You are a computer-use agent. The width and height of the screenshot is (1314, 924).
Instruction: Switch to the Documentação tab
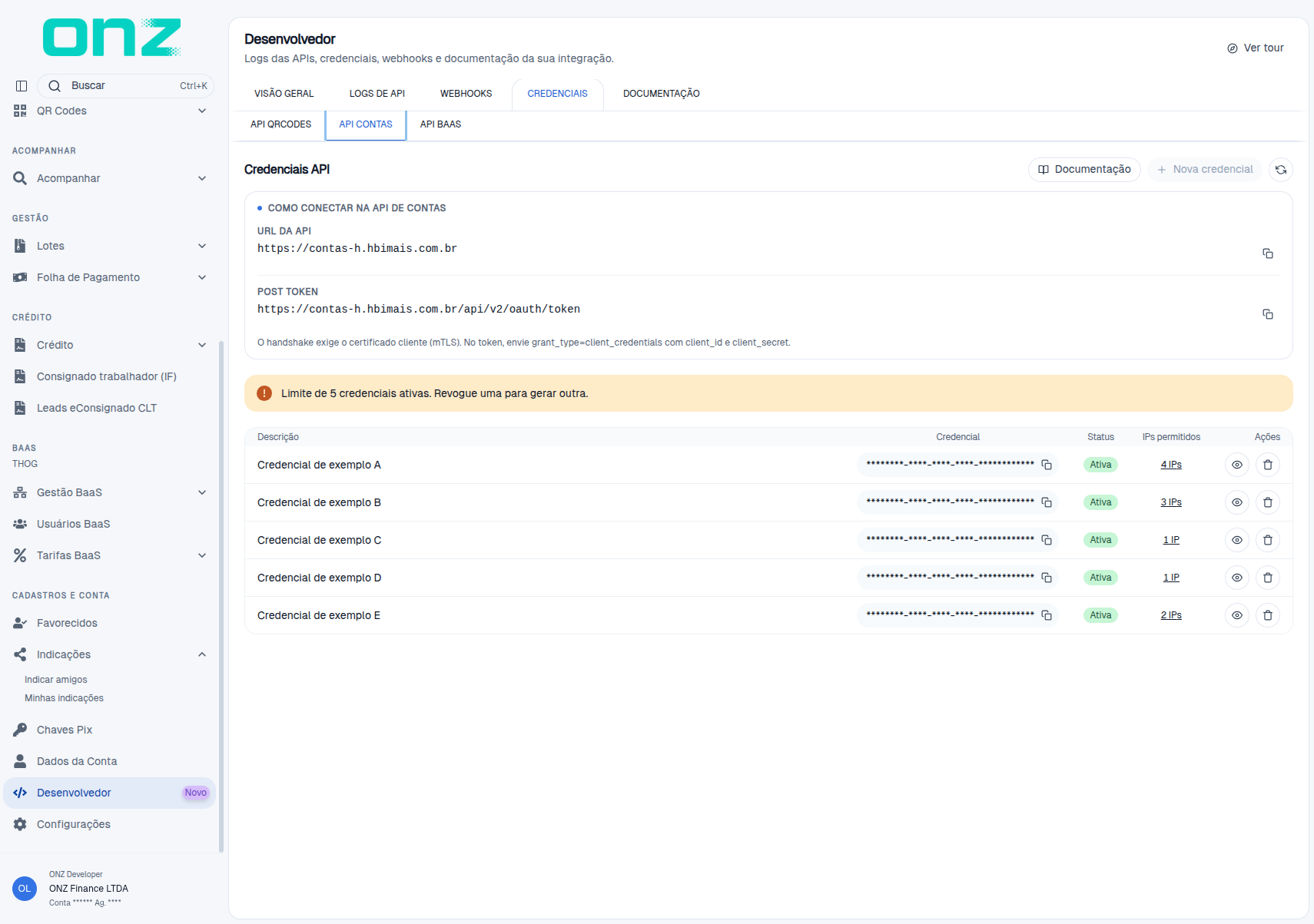click(662, 94)
